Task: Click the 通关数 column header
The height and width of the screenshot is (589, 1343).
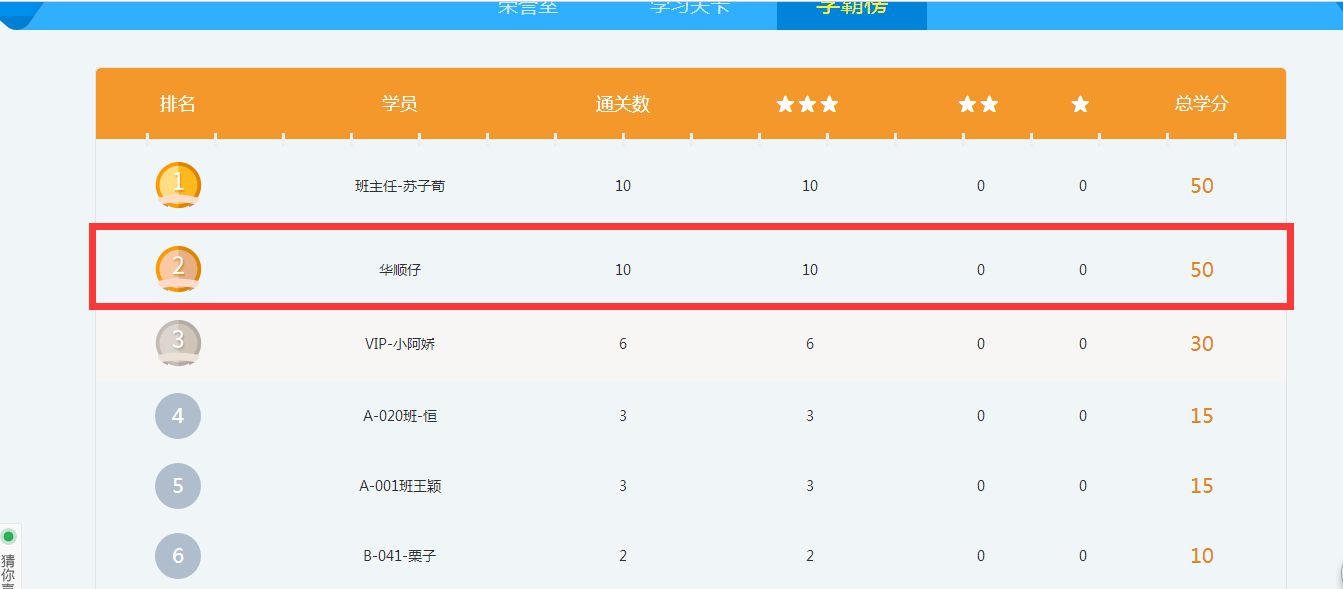Action: (622, 104)
